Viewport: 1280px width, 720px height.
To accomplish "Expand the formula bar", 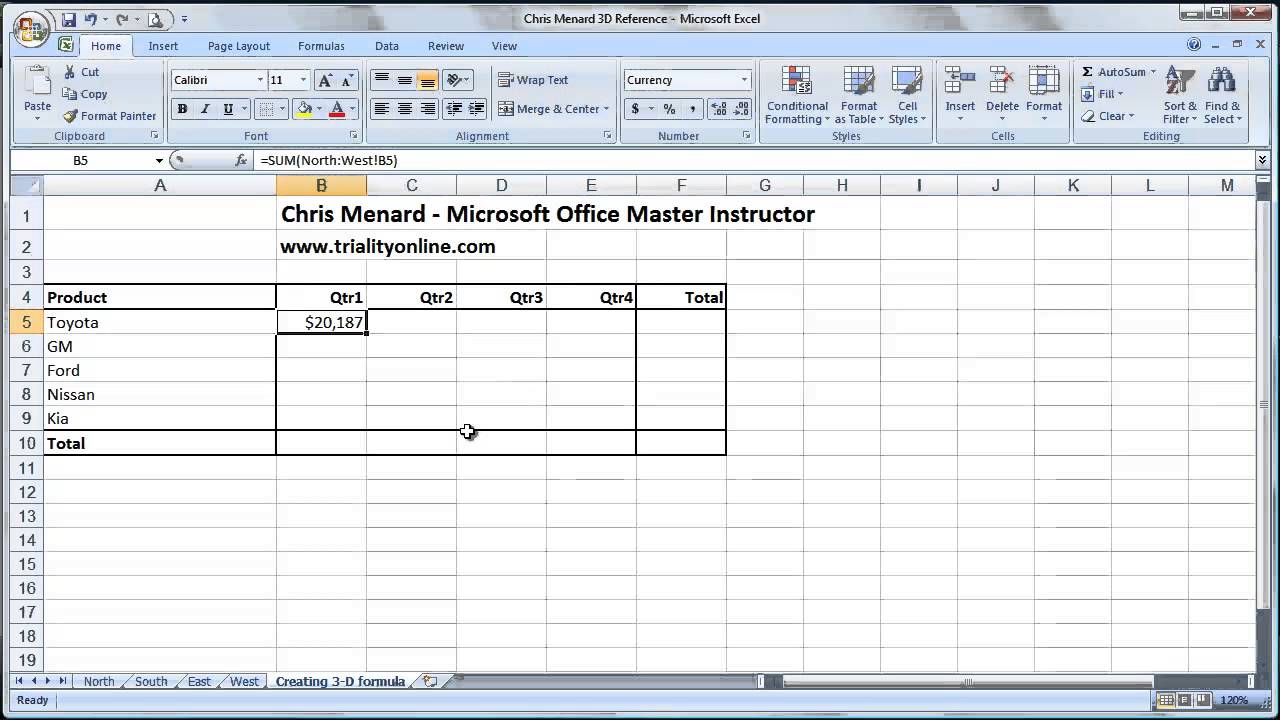I will [x=1262, y=160].
